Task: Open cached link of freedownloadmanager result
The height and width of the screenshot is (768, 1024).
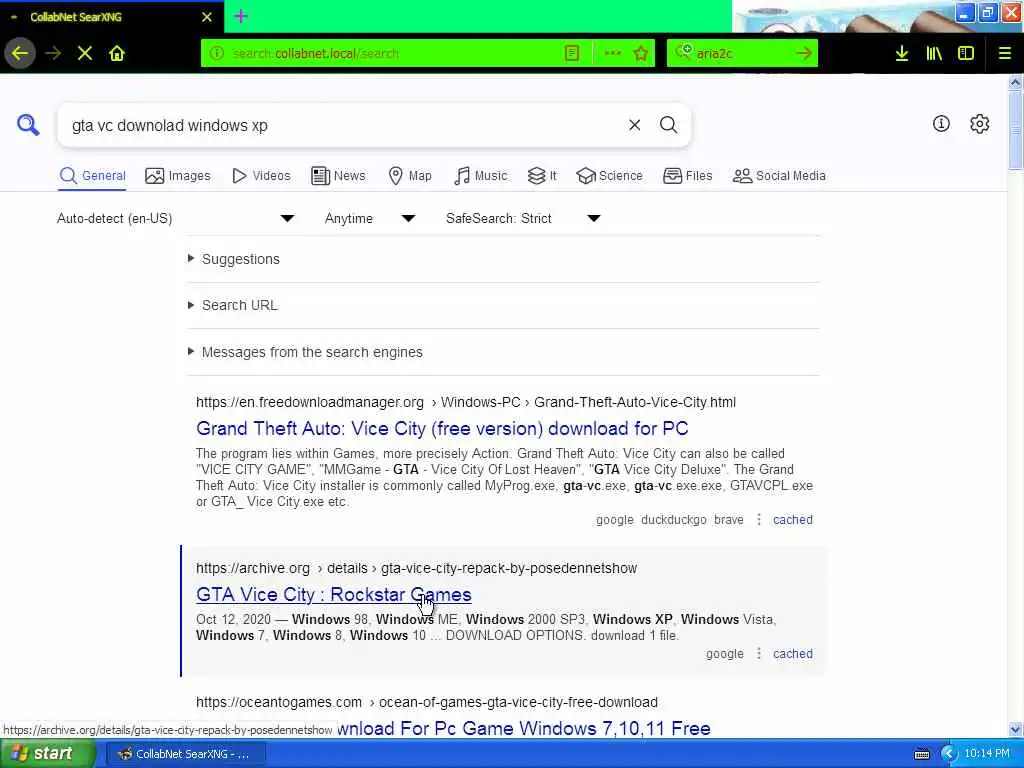Action: click(x=793, y=520)
